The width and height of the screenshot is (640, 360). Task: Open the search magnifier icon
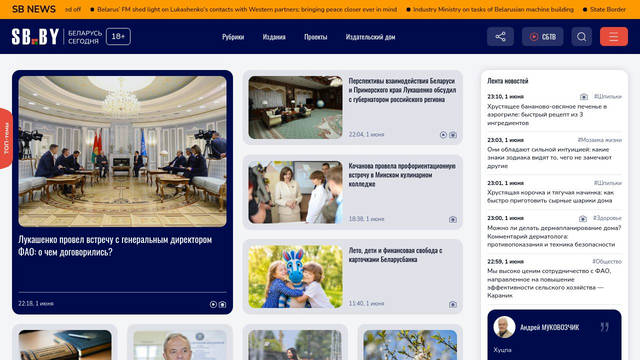pyautogui.click(x=582, y=37)
